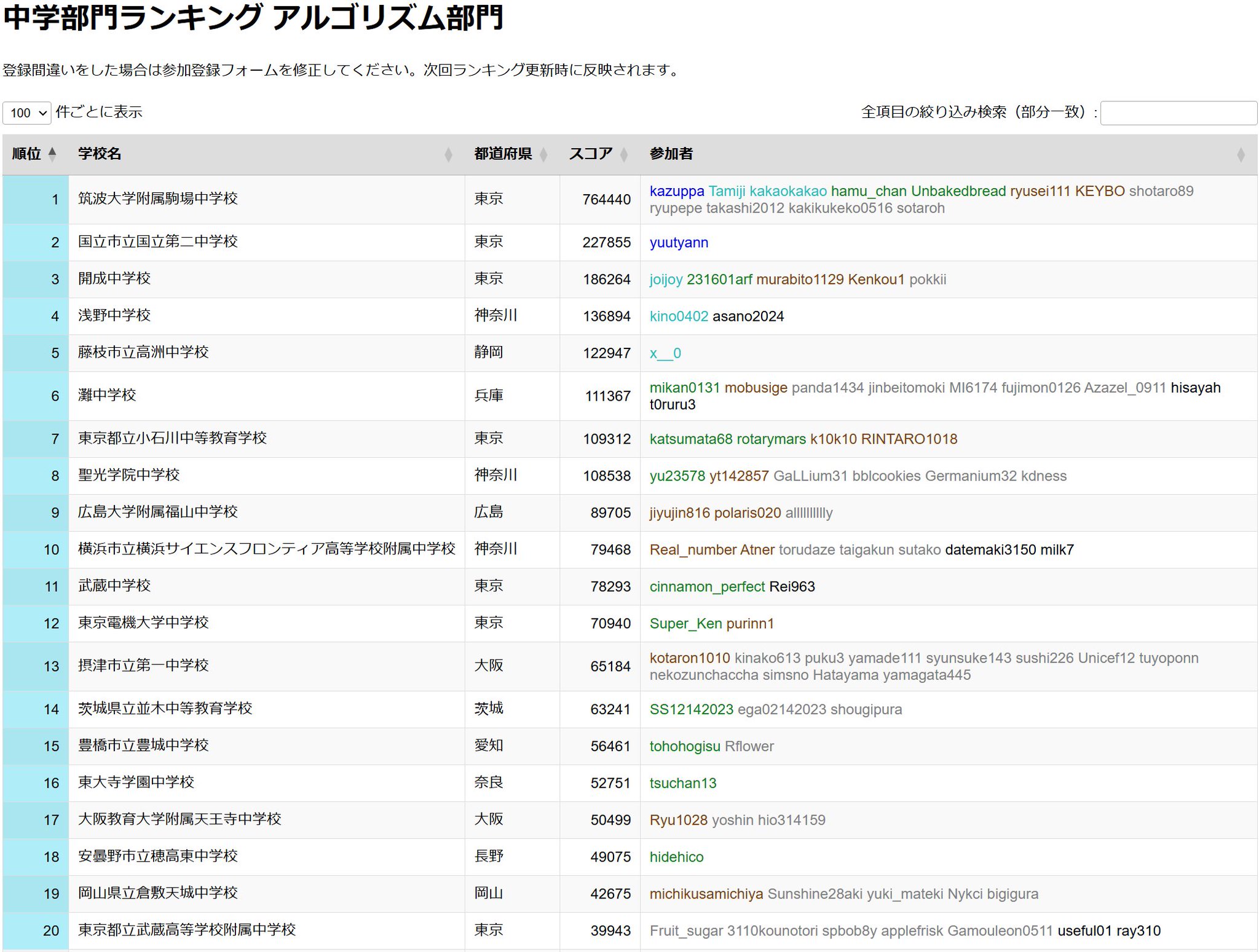Viewport: 1259px width, 952px height.
Task: Open kazuppa participant profile link
Action: [x=677, y=191]
